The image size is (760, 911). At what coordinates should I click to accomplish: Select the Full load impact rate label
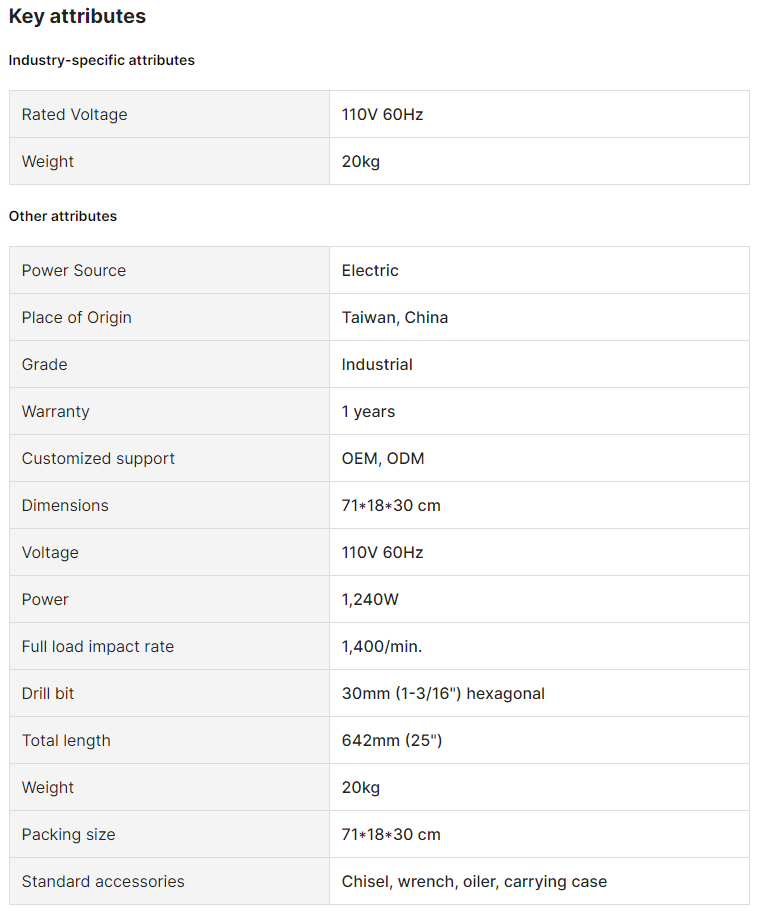(98, 646)
